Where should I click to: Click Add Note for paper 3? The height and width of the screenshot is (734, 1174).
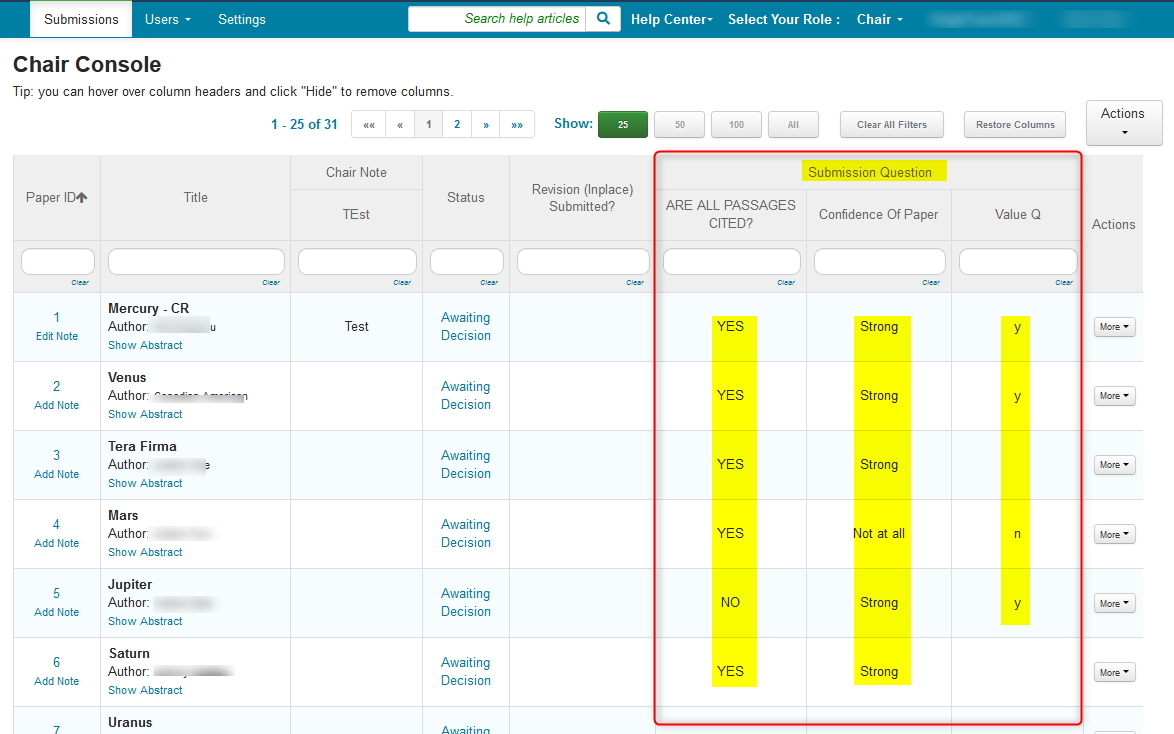click(56, 474)
